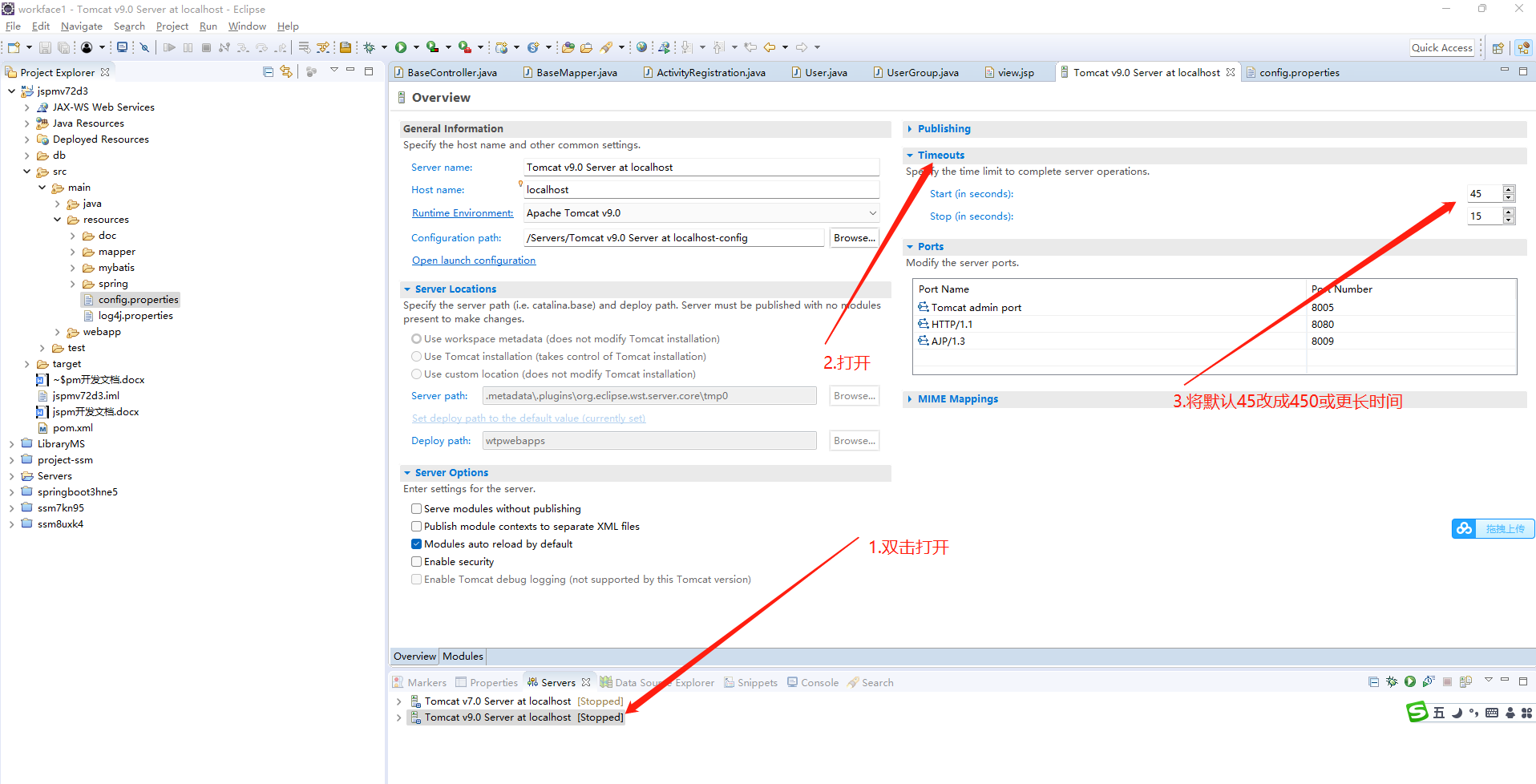Click the Back navigation arrow icon
Image resolution: width=1536 pixels, height=784 pixels.
pos(770,47)
